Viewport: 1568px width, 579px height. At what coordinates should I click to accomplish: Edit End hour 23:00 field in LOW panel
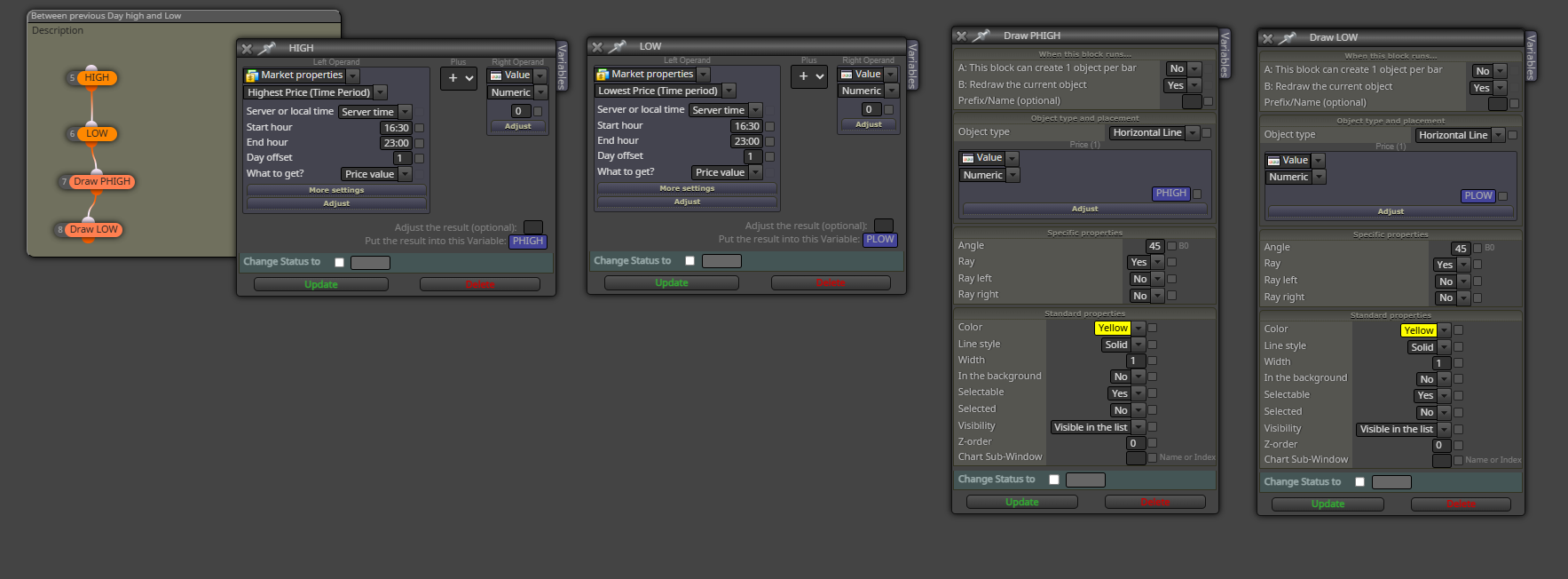746,141
